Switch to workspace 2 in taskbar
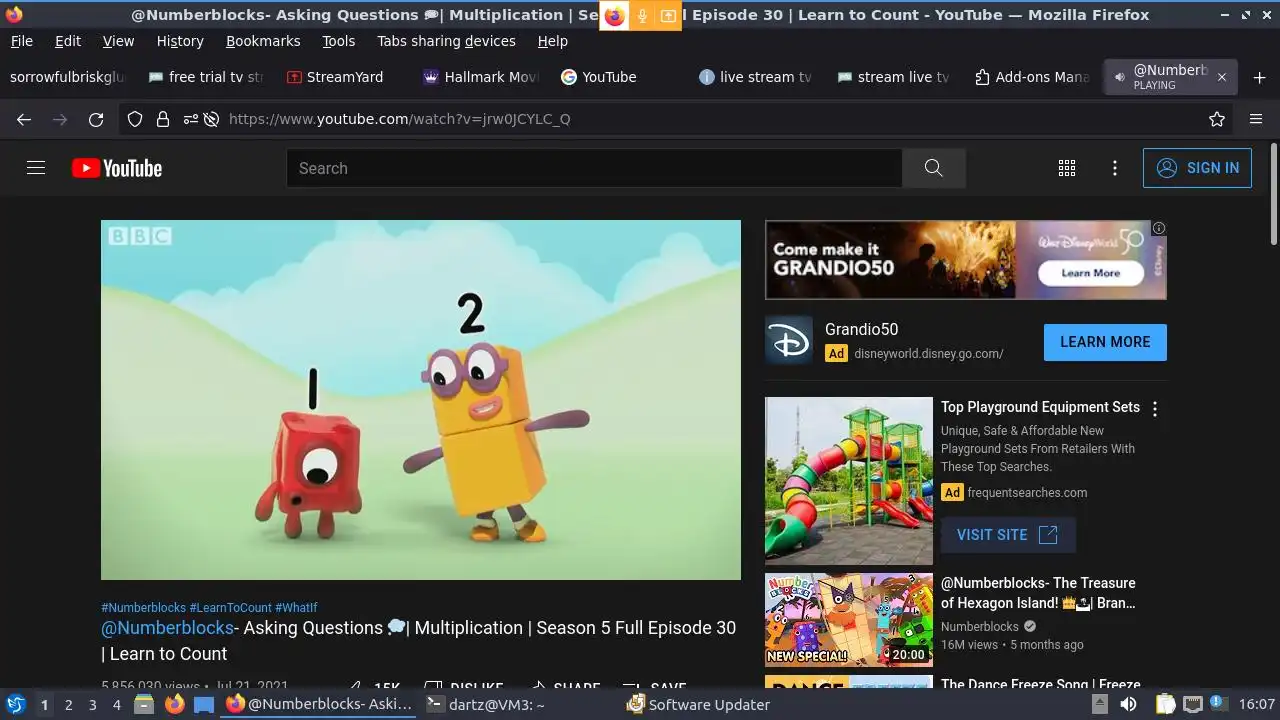Image resolution: width=1280 pixels, height=720 pixels. pyautogui.click(x=68, y=704)
